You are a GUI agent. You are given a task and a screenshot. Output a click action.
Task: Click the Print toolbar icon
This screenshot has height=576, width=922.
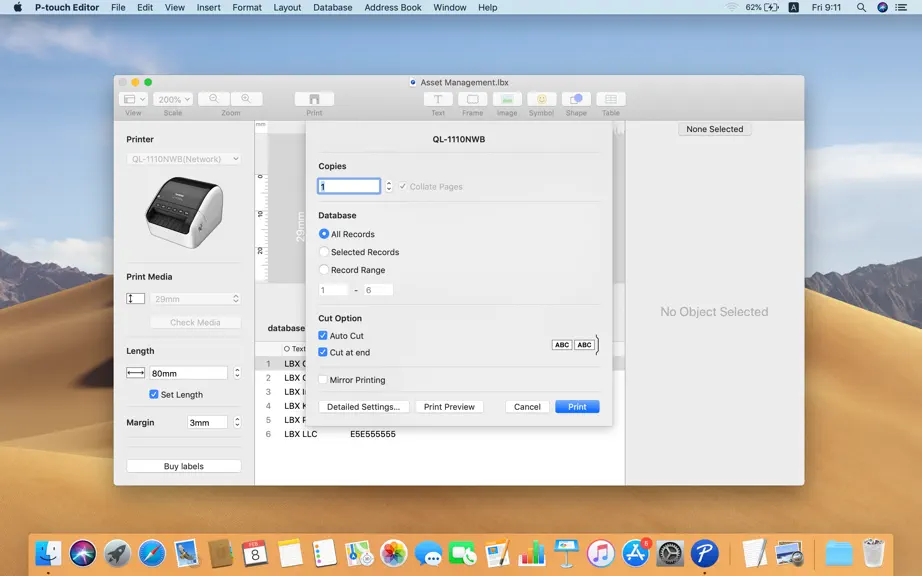(314, 99)
